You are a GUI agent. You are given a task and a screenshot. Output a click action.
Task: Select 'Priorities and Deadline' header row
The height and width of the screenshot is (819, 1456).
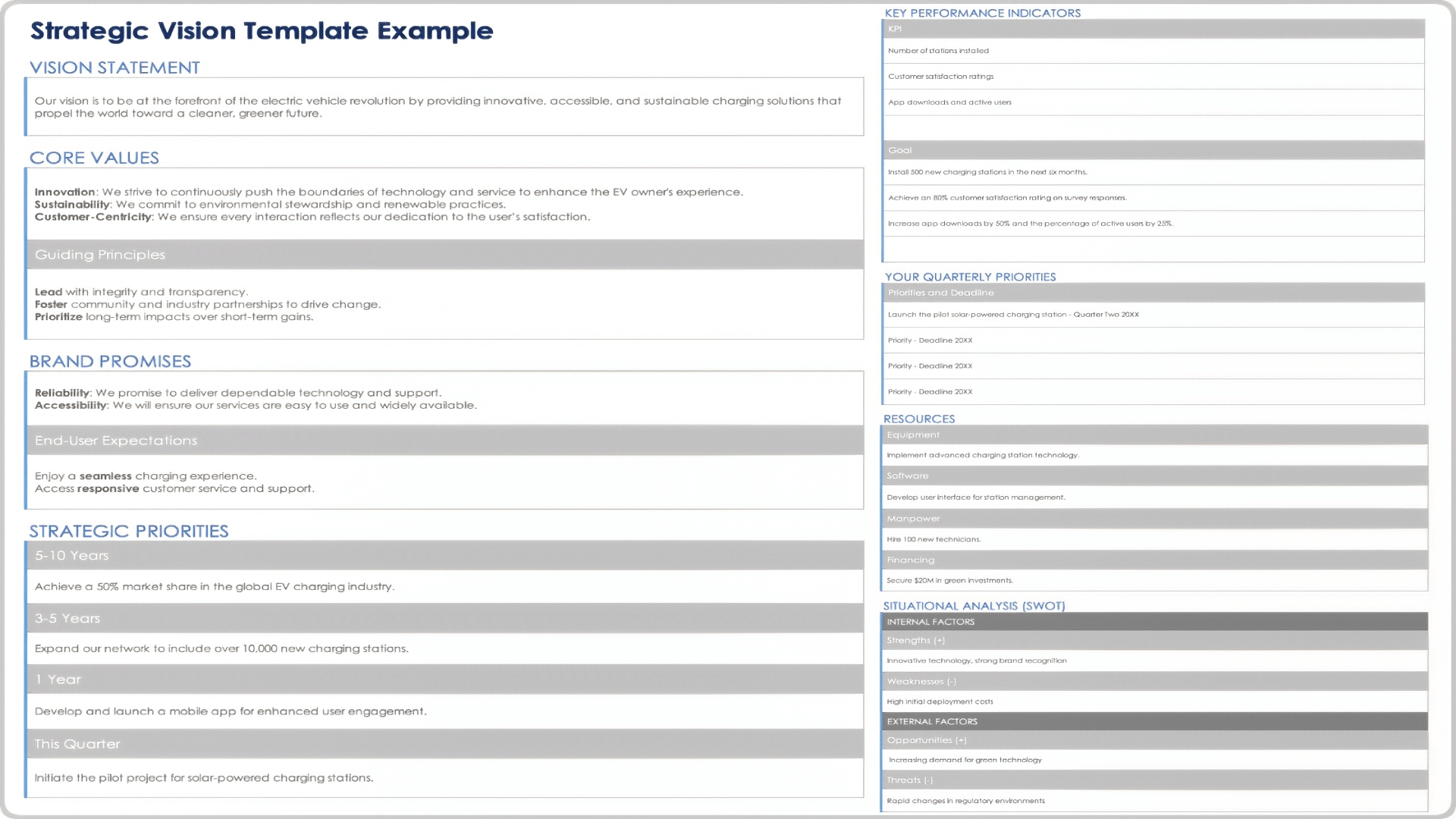pos(1153,293)
